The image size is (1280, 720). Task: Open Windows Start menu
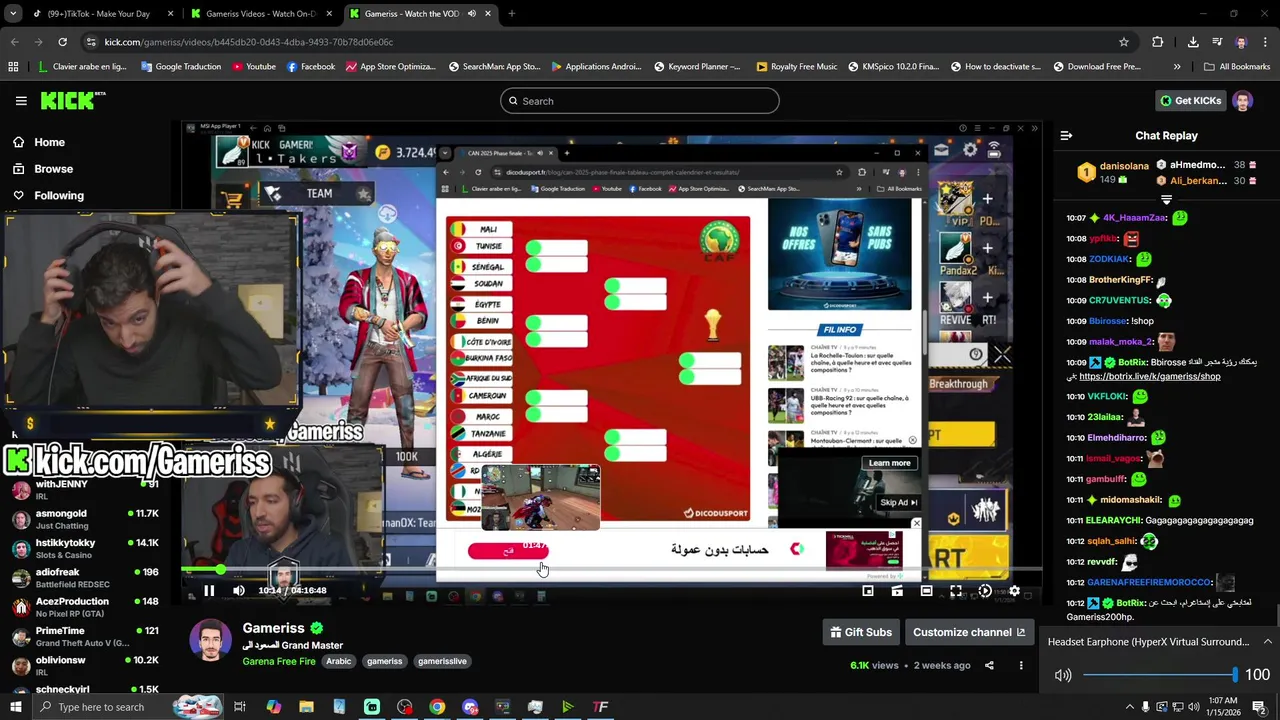pyautogui.click(x=15, y=707)
